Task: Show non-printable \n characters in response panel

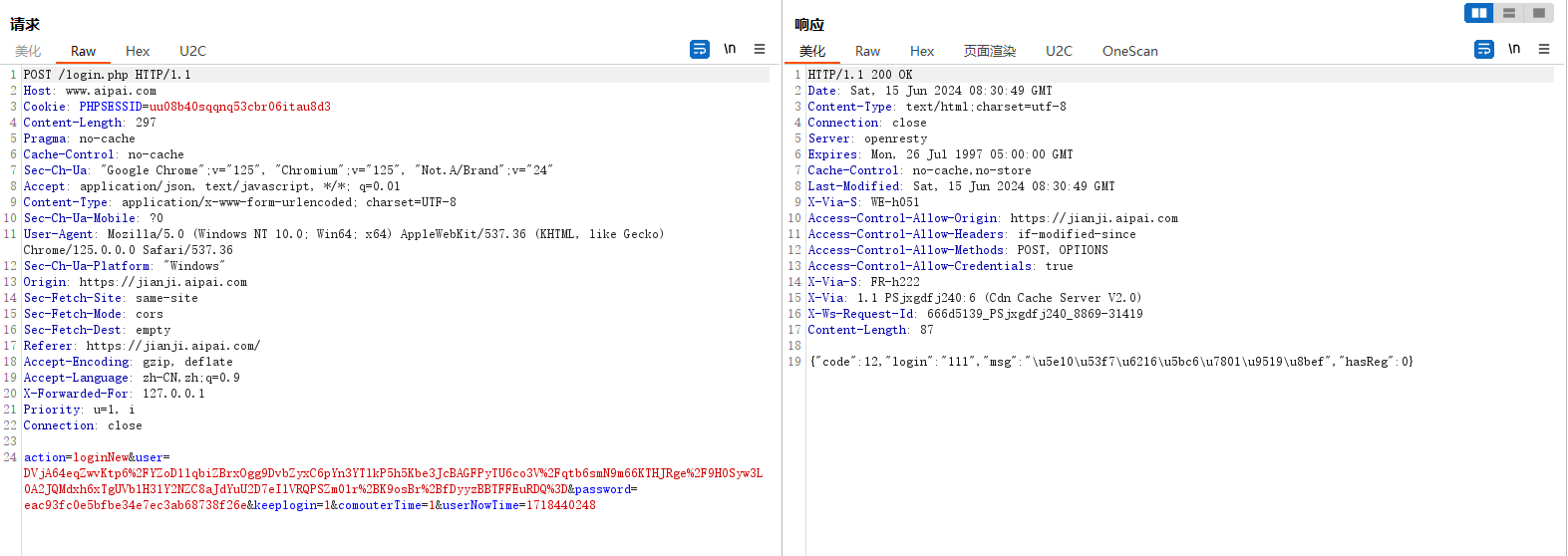Action: [1514, 49]
